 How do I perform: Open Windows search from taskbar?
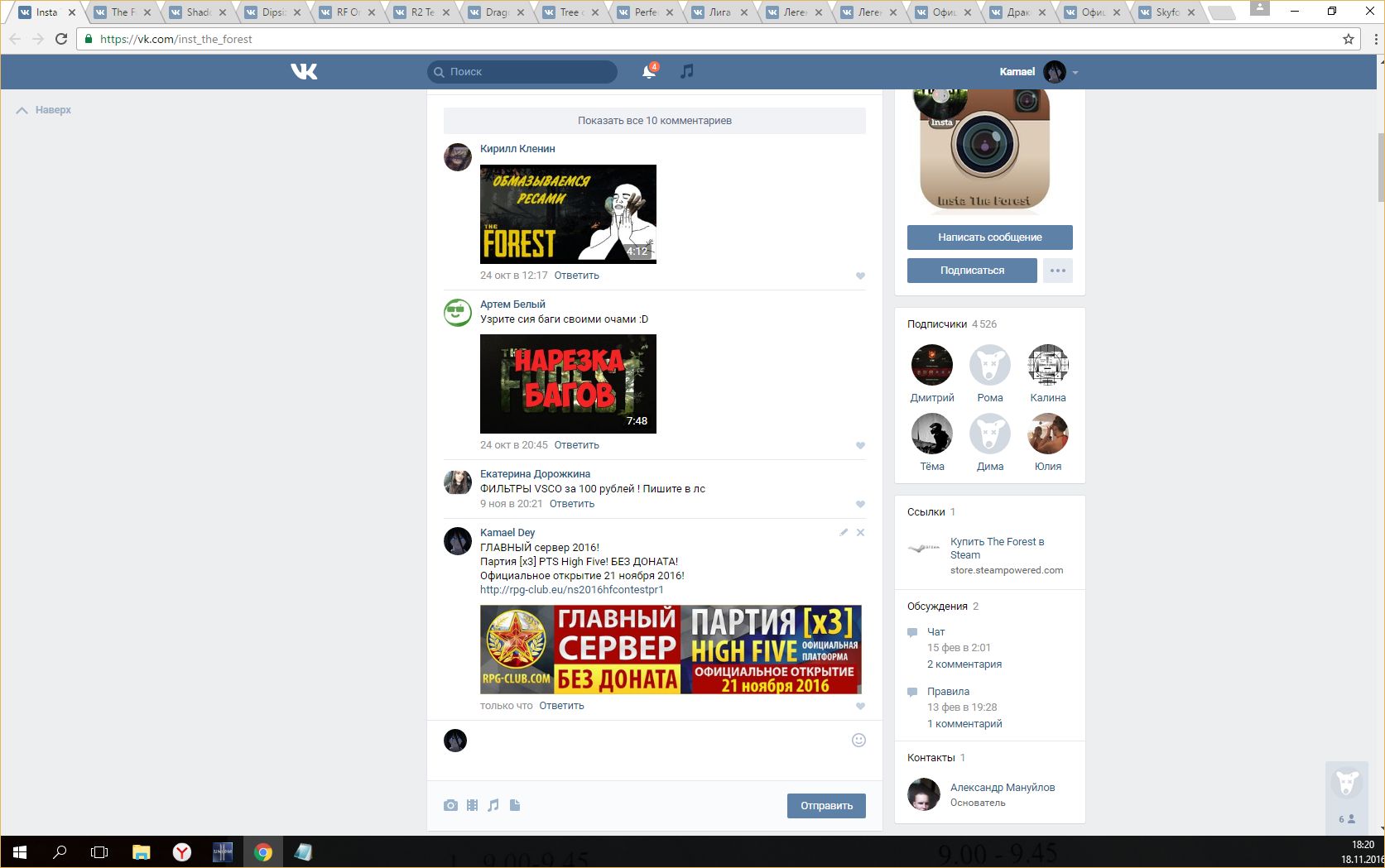click(60, 851)
